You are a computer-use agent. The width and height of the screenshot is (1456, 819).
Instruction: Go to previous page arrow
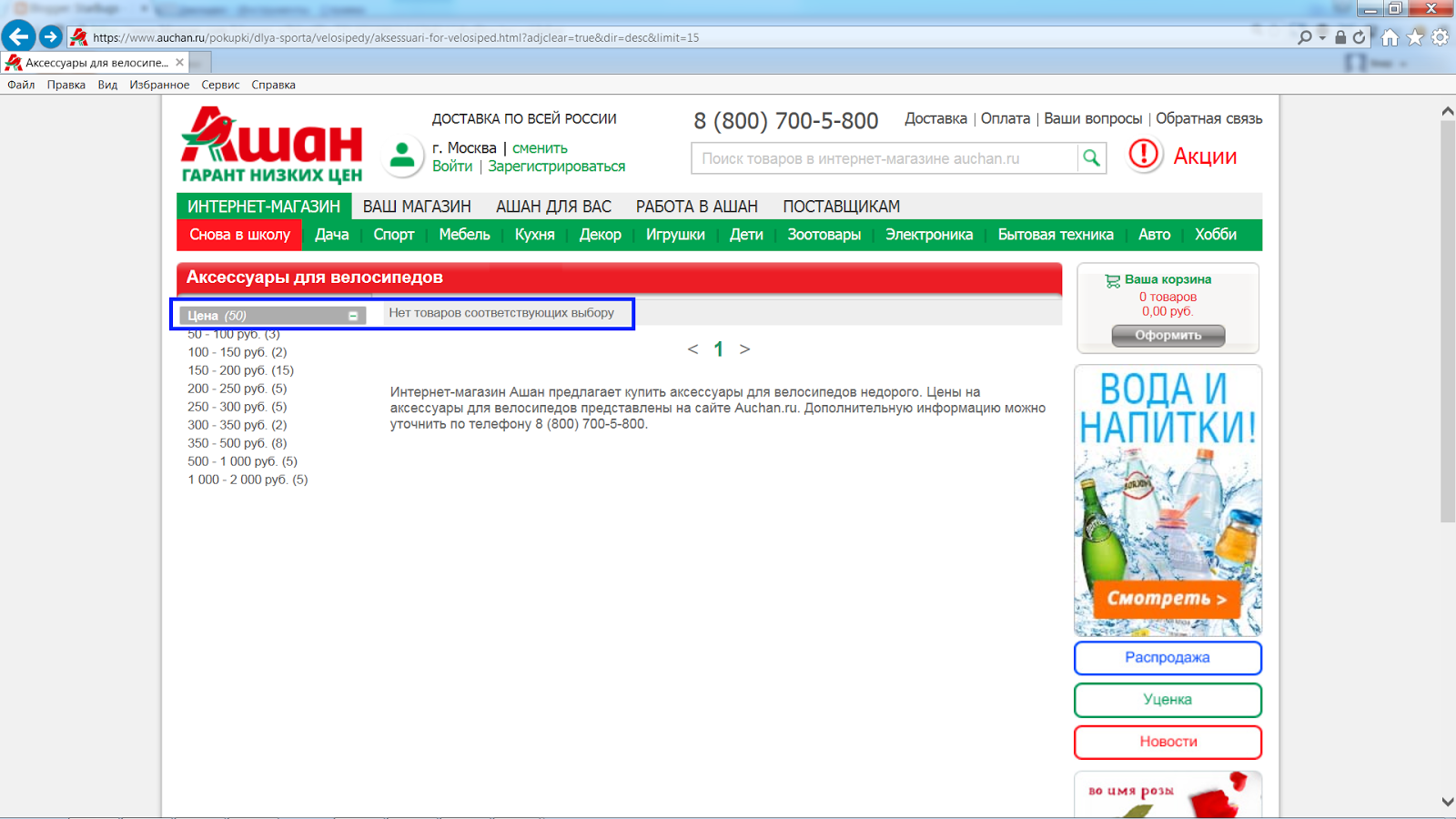pyautogui.click(x=693, y=349)
